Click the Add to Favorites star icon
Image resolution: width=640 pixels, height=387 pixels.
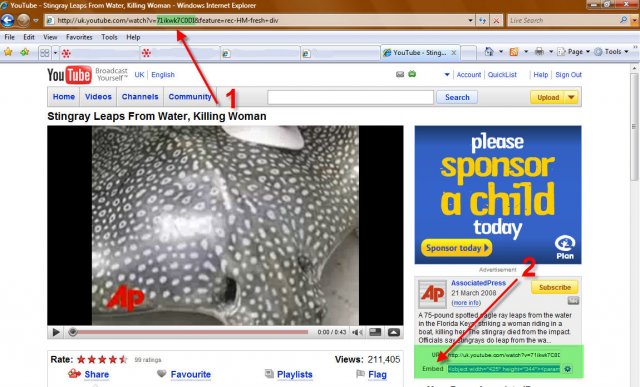pos(25,52)
